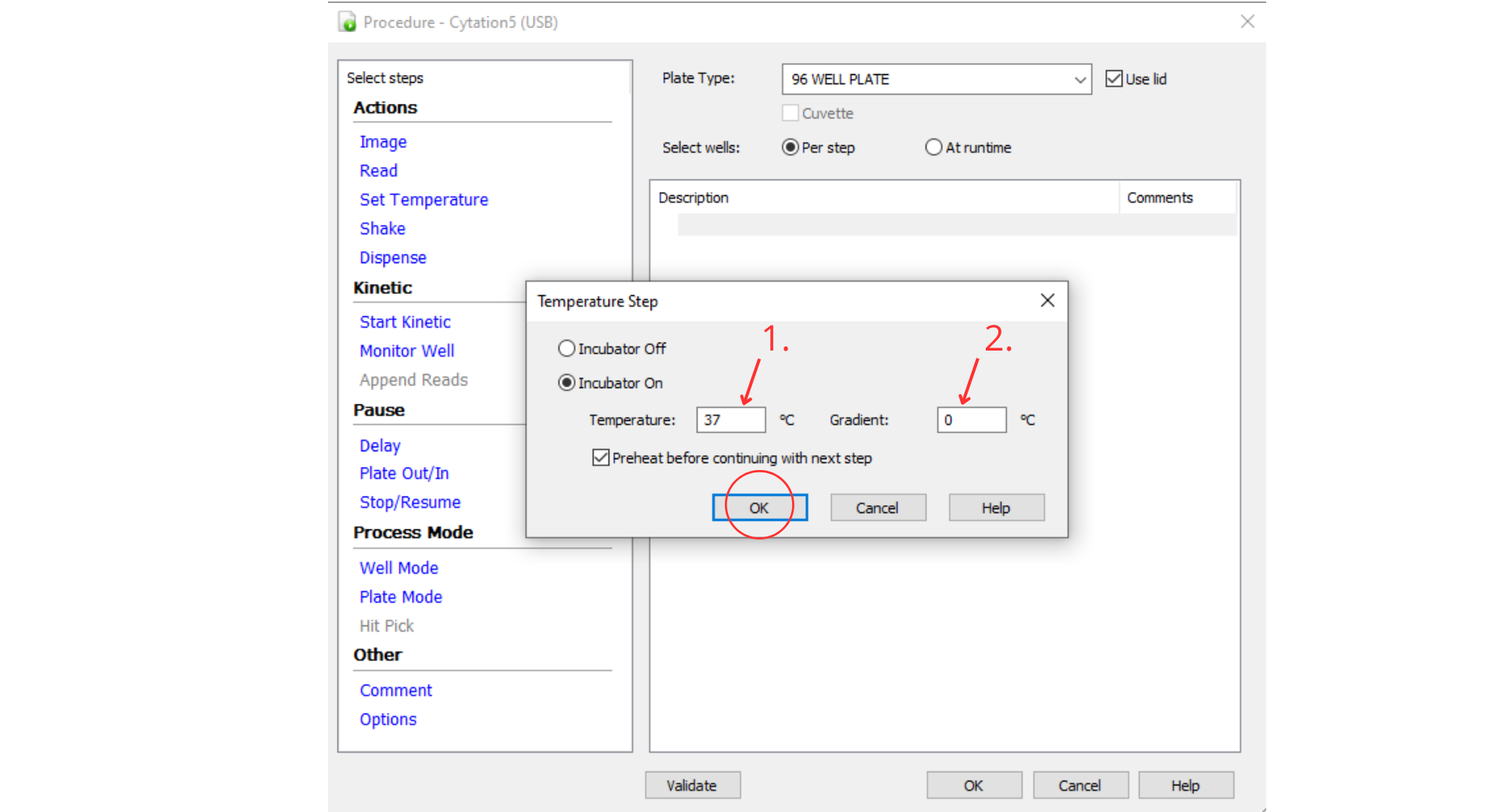1499x812 pixels.
Task: Open procedure Options
Action: [x=387, y=720]
